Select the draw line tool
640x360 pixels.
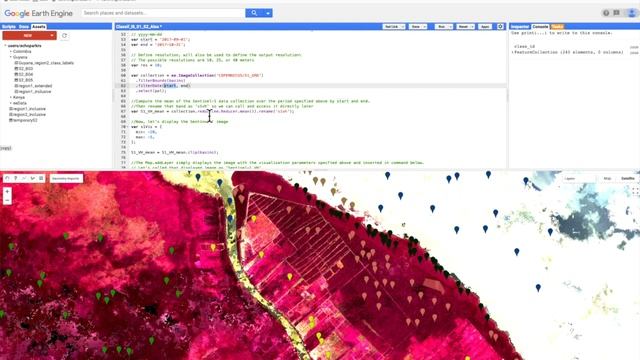(x=24, y=178)
